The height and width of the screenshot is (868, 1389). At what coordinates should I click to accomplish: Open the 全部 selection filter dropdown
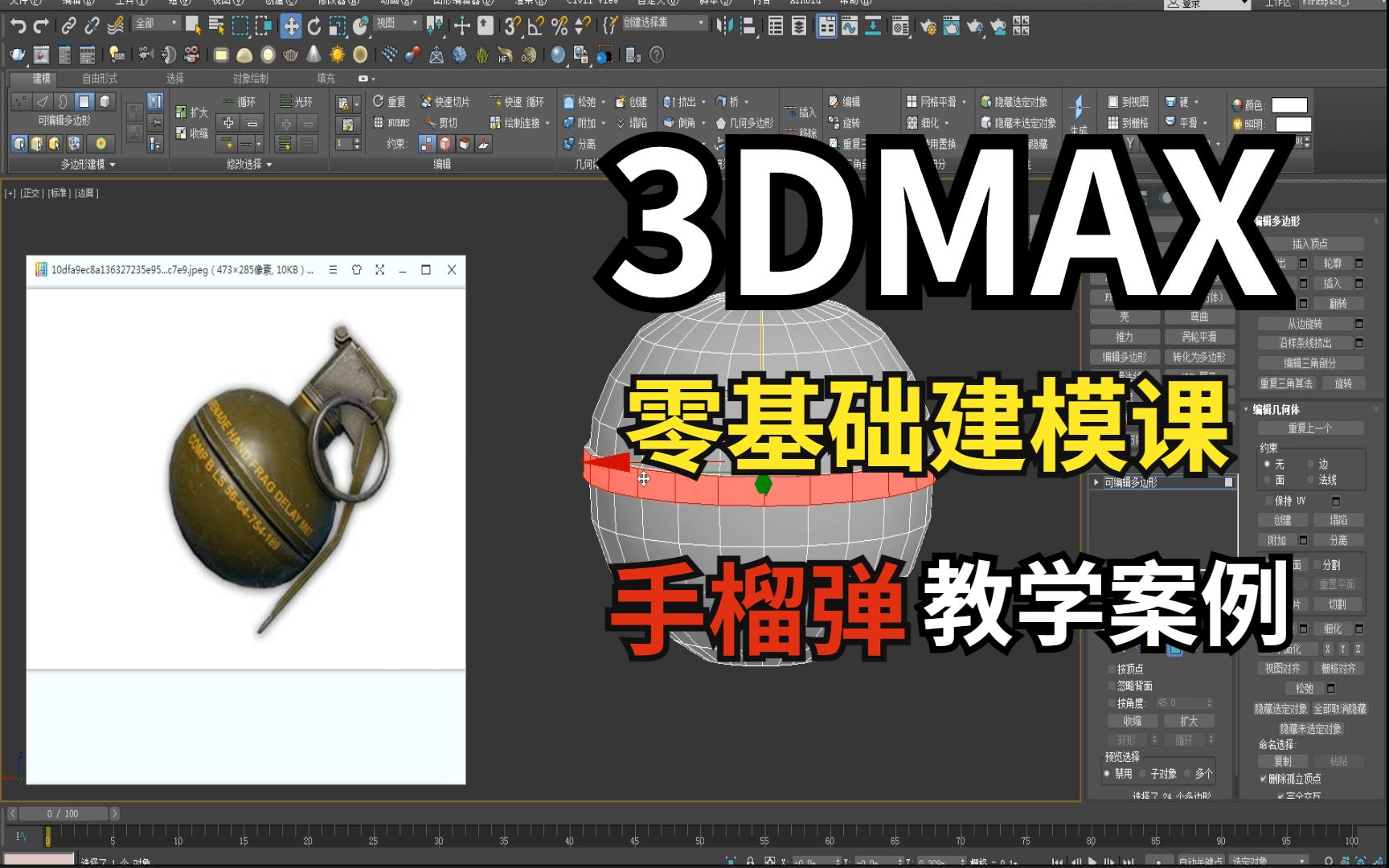pos(156,23)
